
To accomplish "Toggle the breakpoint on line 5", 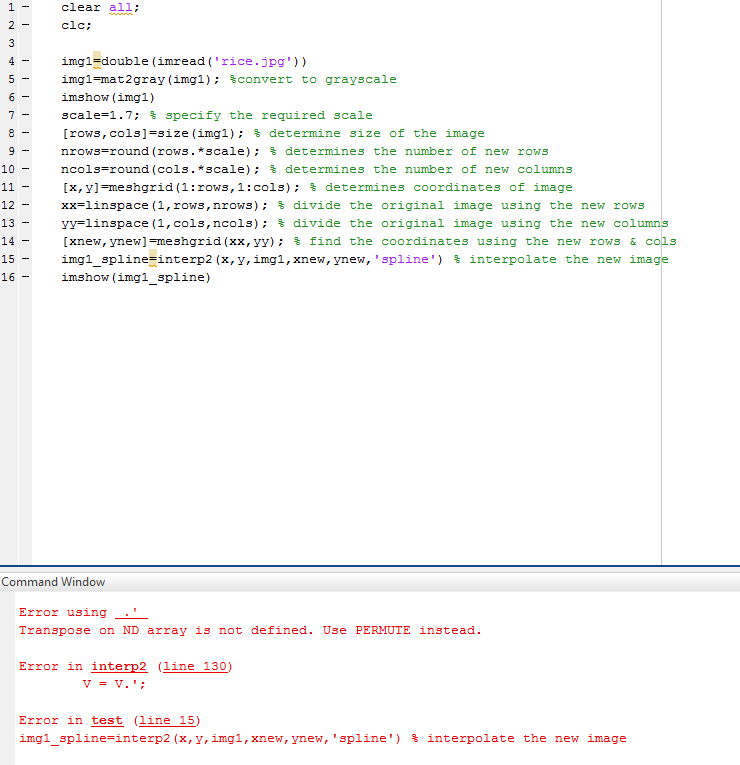I will click(25, 79).
